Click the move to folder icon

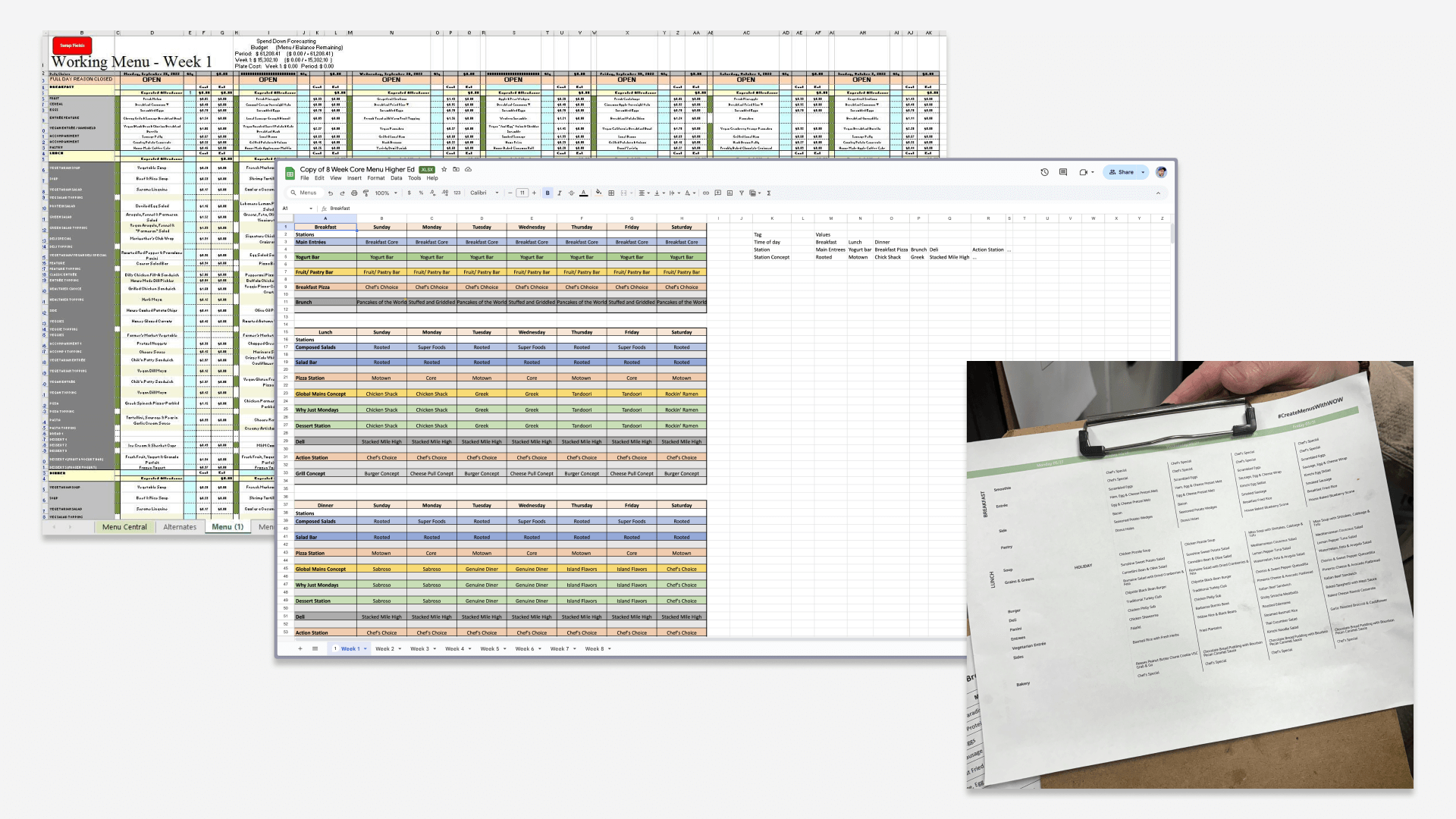pyautogui.click(x=456, y=170)
